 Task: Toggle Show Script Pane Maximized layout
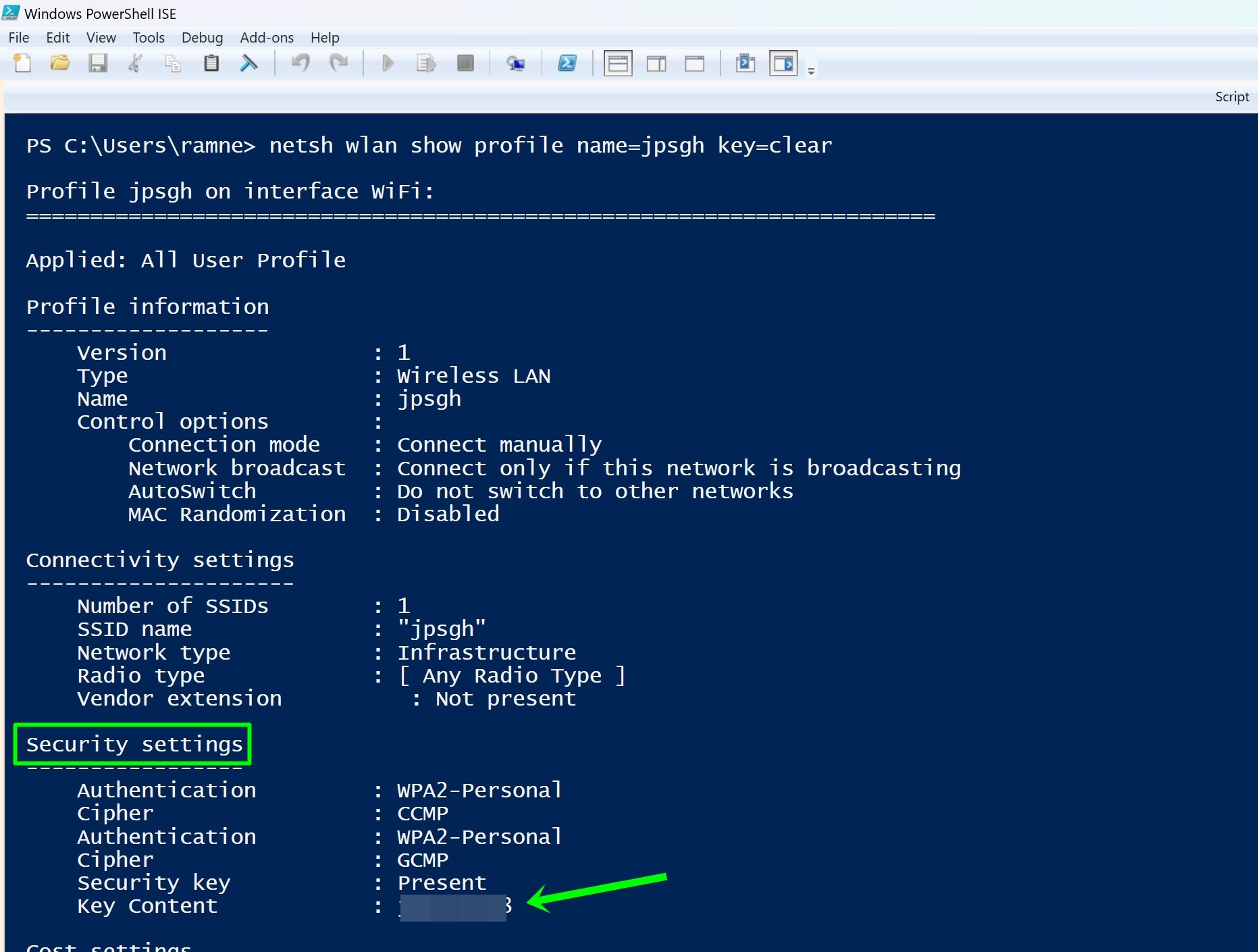point(695,63)
